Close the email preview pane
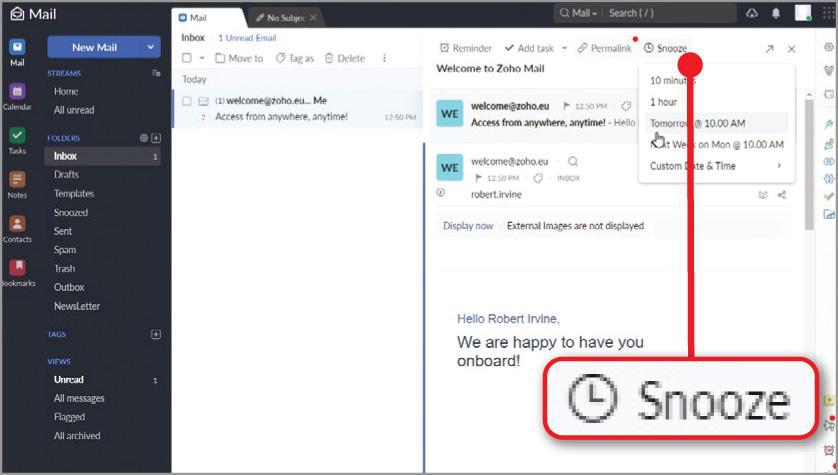838x475 pixels. tap(792, 49)
